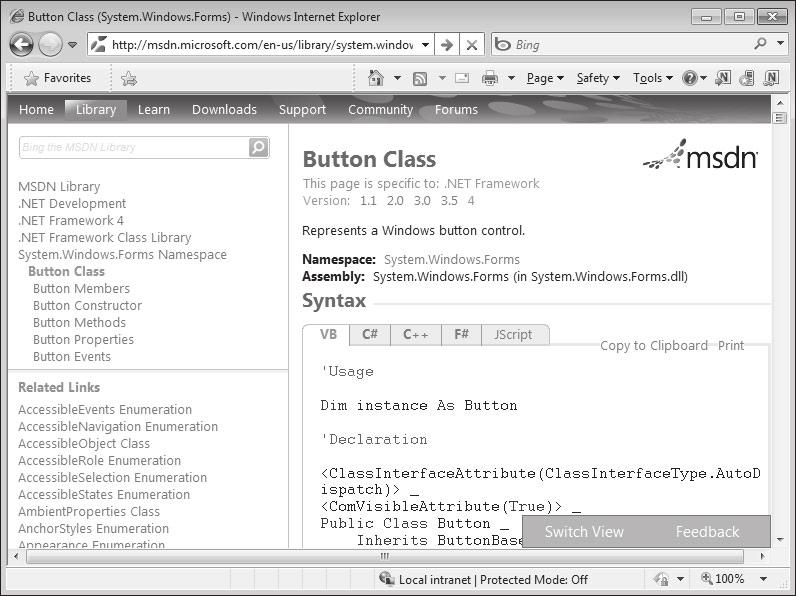Select Button Properties in the tree
Image resolution: width=796 pixels, height=596 pixels.
(x=83, y=340)
